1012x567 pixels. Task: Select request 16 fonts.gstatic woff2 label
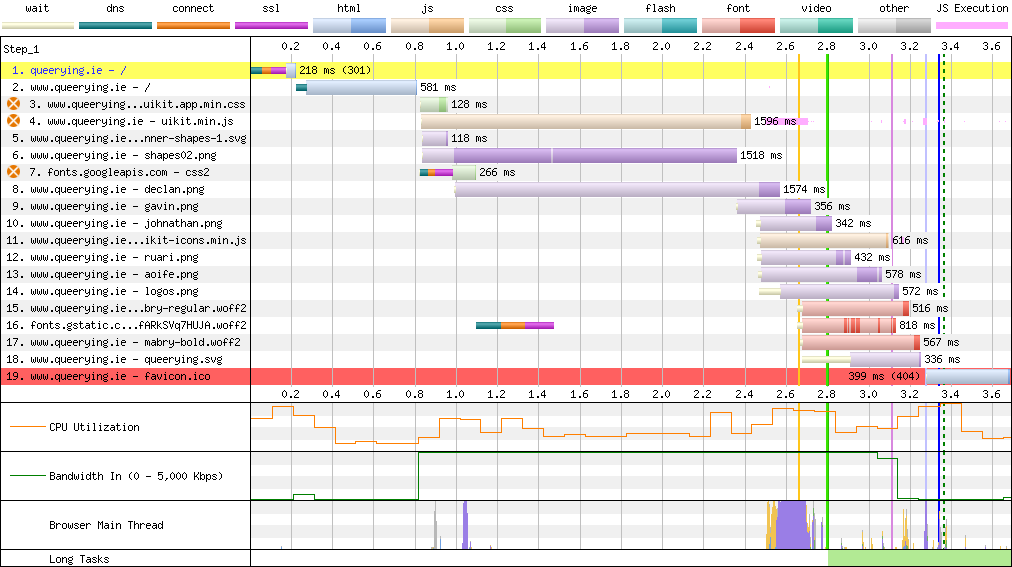[126, 325]
